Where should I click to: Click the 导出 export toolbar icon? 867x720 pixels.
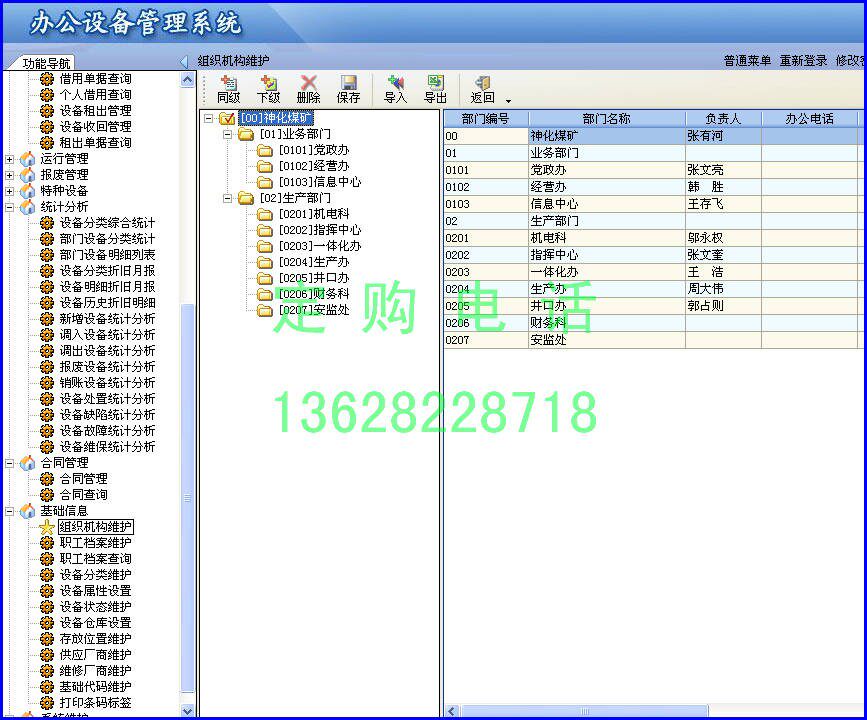tap(435, 84)
